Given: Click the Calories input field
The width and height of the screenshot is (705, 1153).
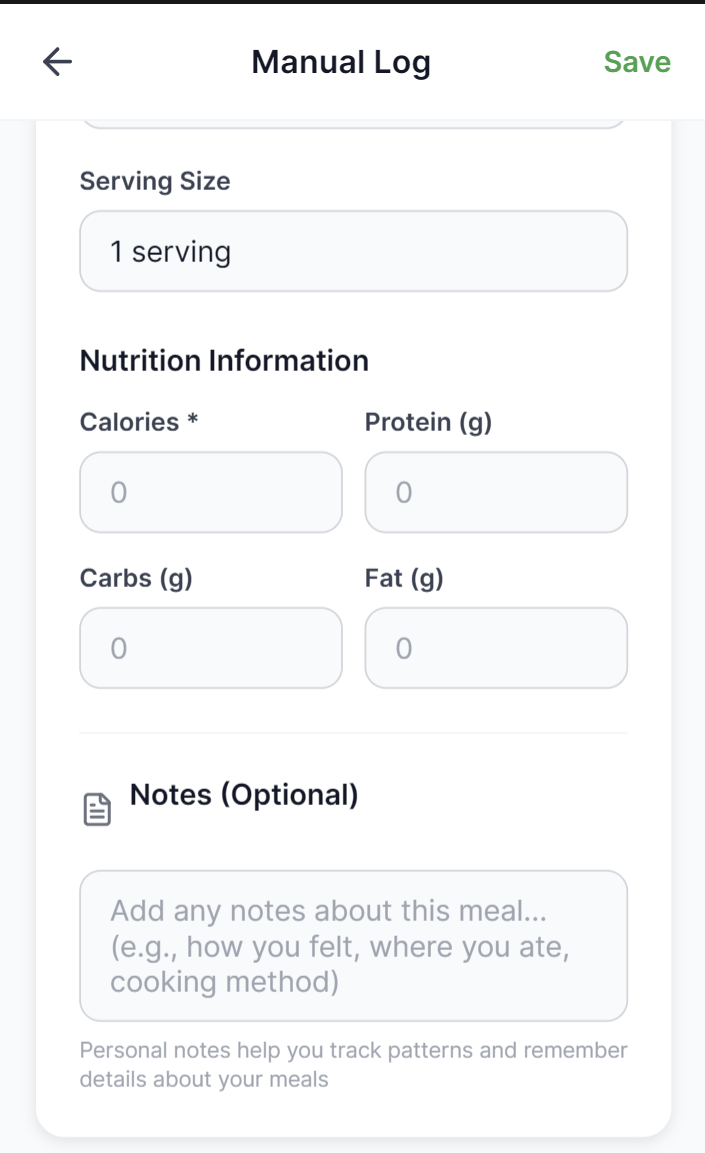Looking at the screenshot, I should pyautogui.click(x=211, y=492).
